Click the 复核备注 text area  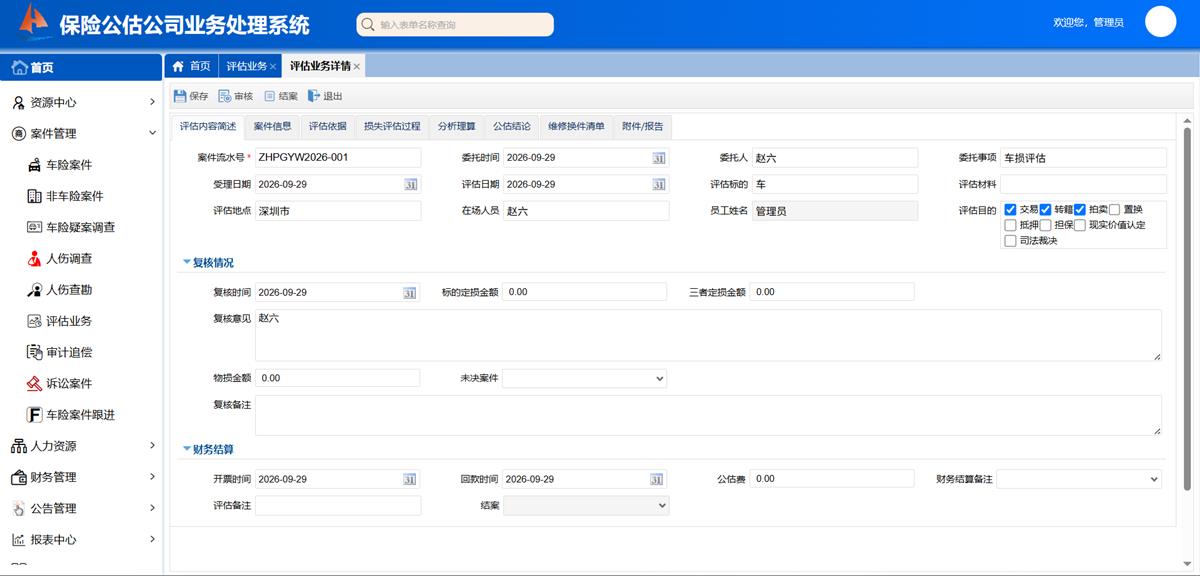tap(708, 415)
